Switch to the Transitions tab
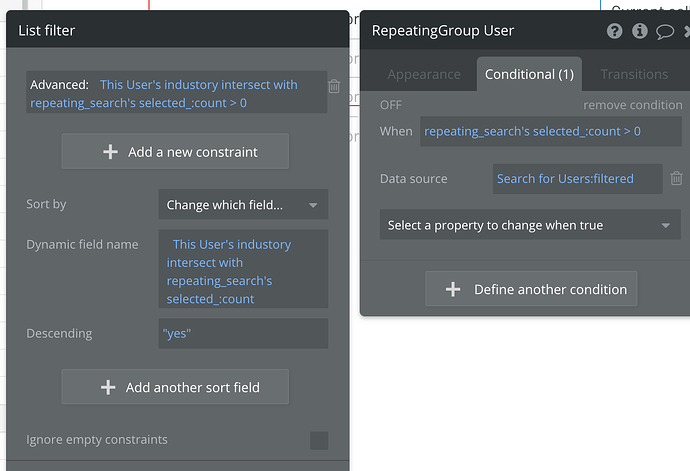This screenshot has width=690, height=471. click(634, 74)
